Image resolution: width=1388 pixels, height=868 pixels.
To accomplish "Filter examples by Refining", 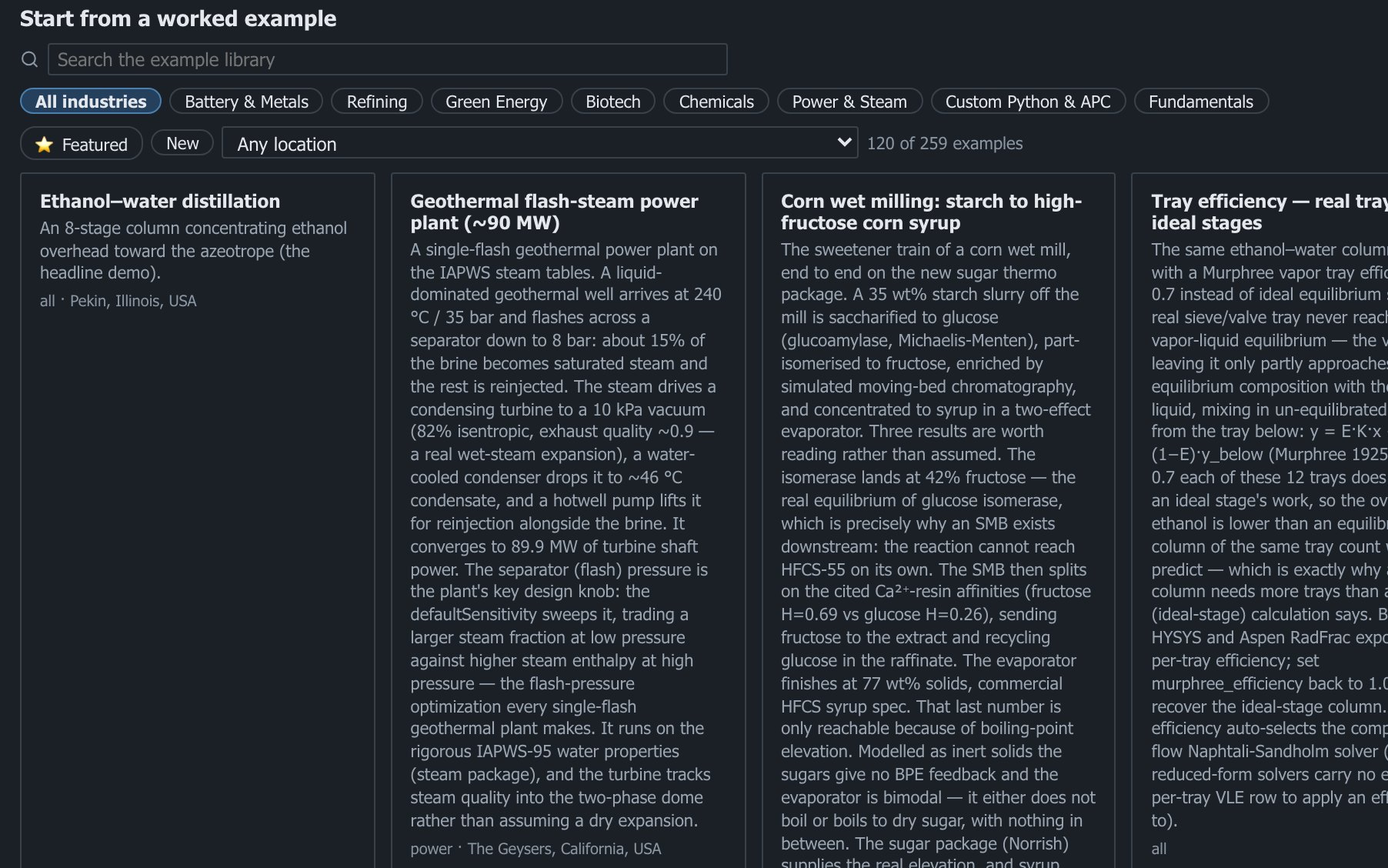I will click(x=377, y=102).
